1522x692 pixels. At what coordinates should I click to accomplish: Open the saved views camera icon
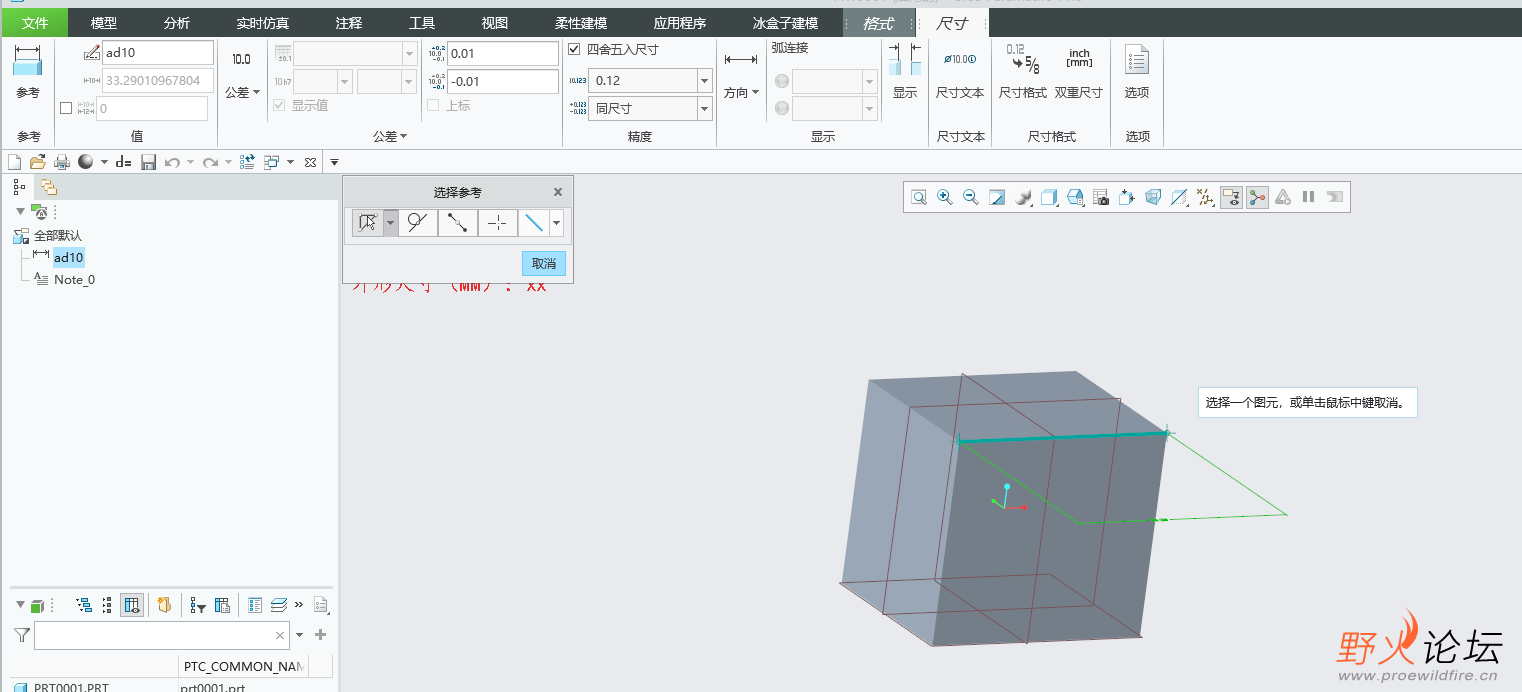(x=1101, y=198)
